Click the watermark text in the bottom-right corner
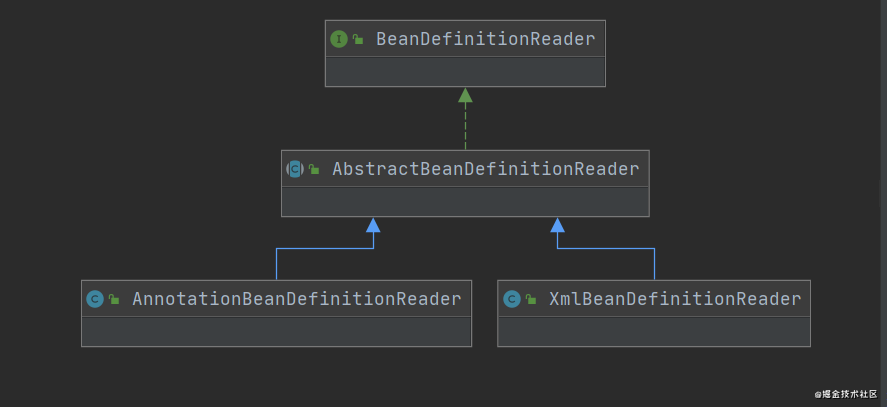887x407 pixels. [846, 394]
